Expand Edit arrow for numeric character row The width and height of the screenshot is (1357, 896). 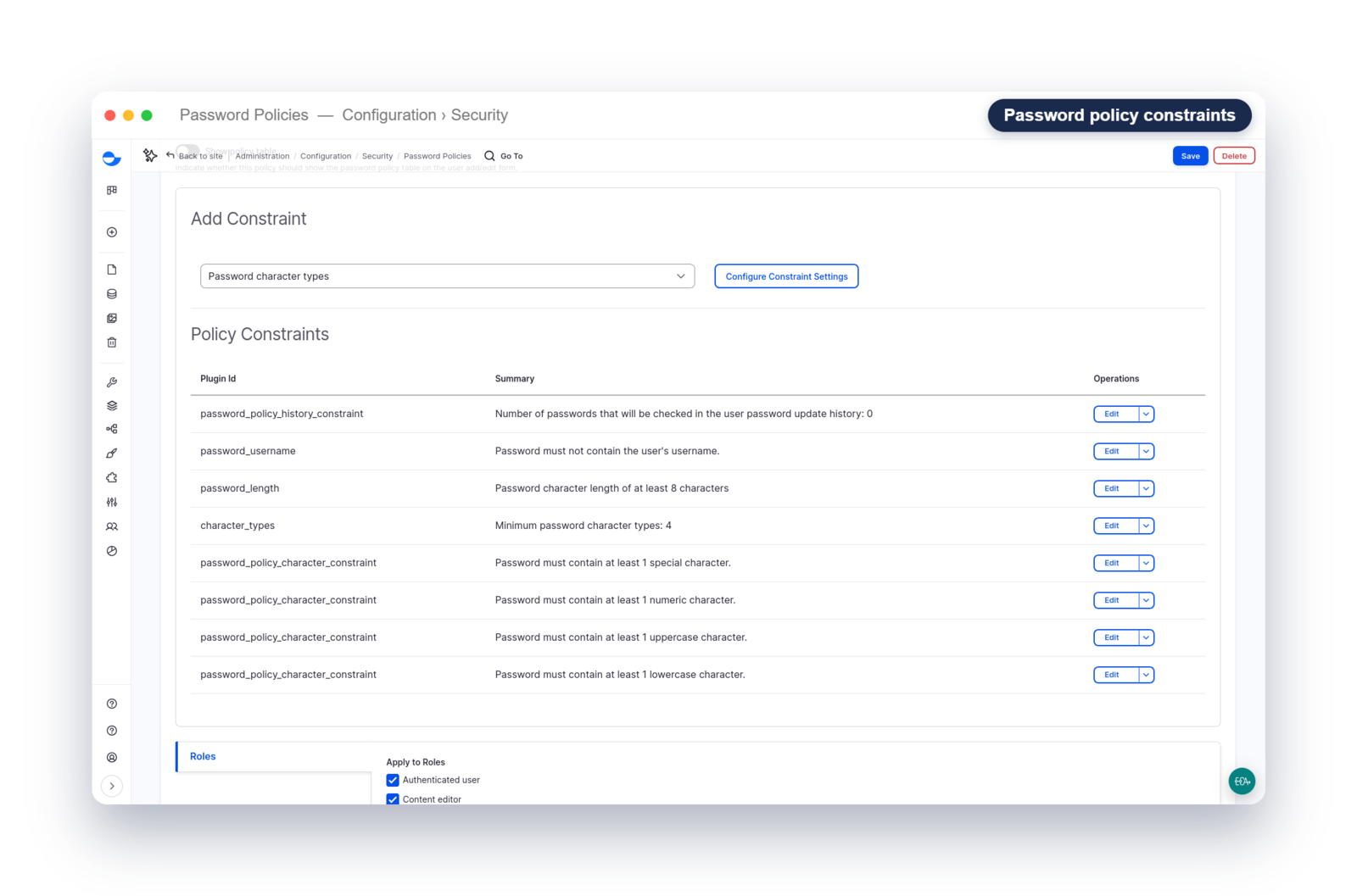click(1146, 600)
